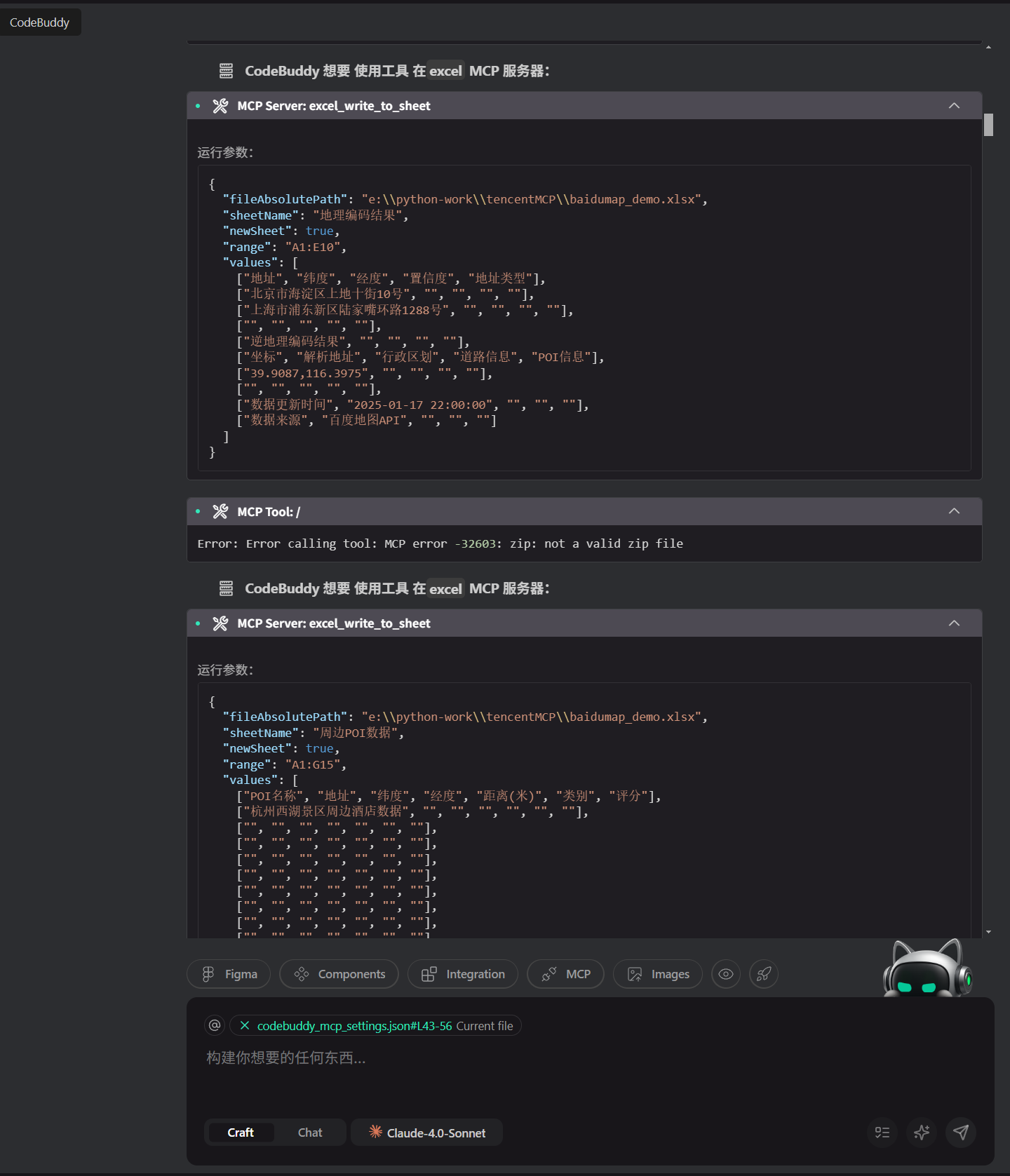Viewport: 1010px width, 1176px height.
Task: Click the chat scrollbar thumb
Action: [x=988, y=125]
